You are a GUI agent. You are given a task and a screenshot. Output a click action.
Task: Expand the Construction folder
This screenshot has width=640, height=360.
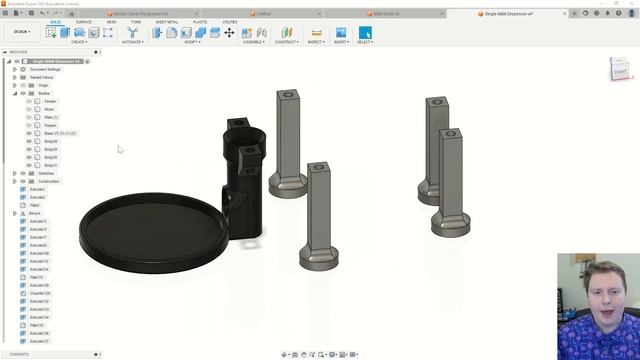click(x=15, y=181)
